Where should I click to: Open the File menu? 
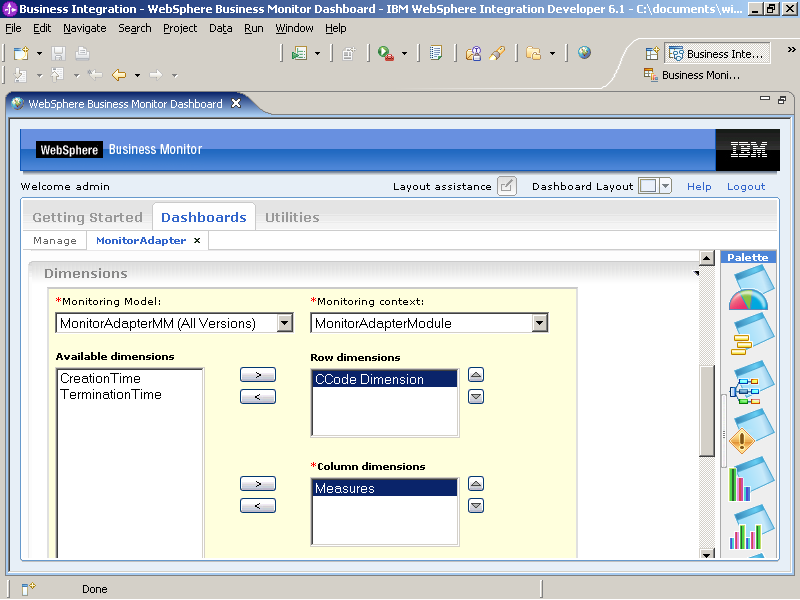[x=13, y=29]
